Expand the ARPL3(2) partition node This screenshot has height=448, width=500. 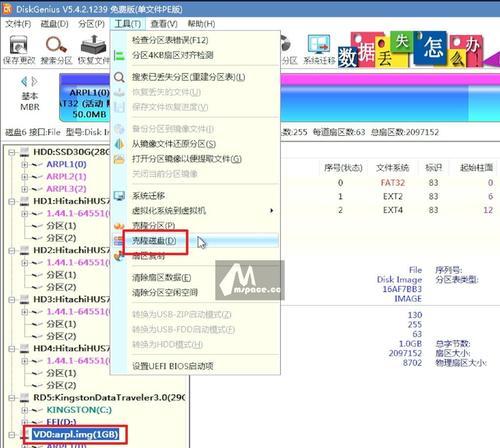(x=24, y=189)
